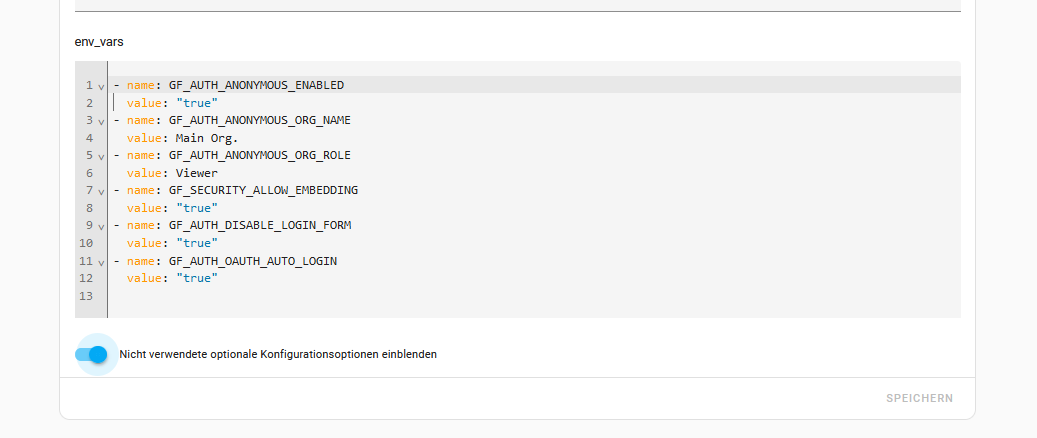Click GF_AUTH_OAUTH_AUTO_LOGIN variable name
1037x438 pixels.
253,261
